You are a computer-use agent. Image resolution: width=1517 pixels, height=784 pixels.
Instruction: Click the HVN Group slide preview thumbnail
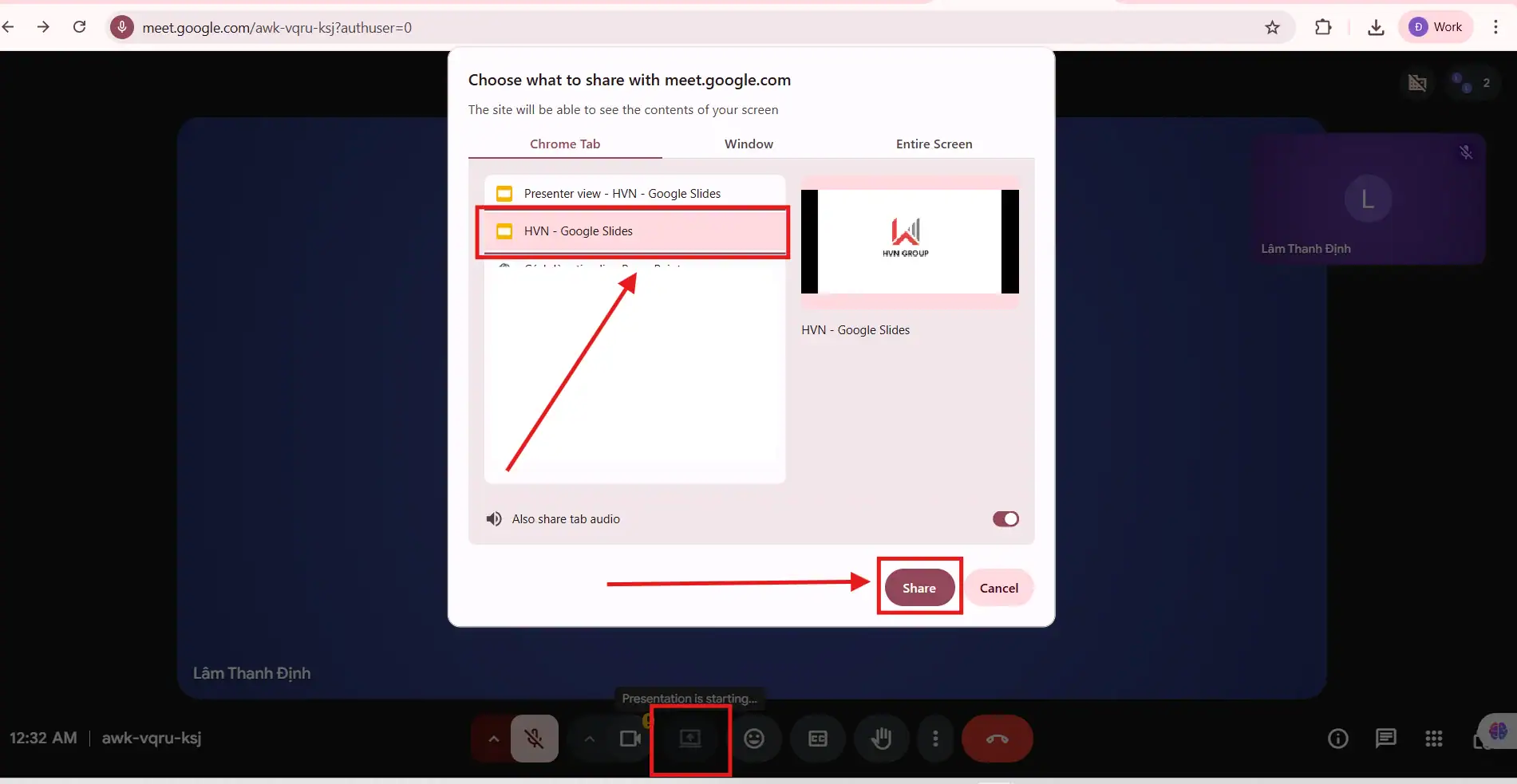pos(910,242)
